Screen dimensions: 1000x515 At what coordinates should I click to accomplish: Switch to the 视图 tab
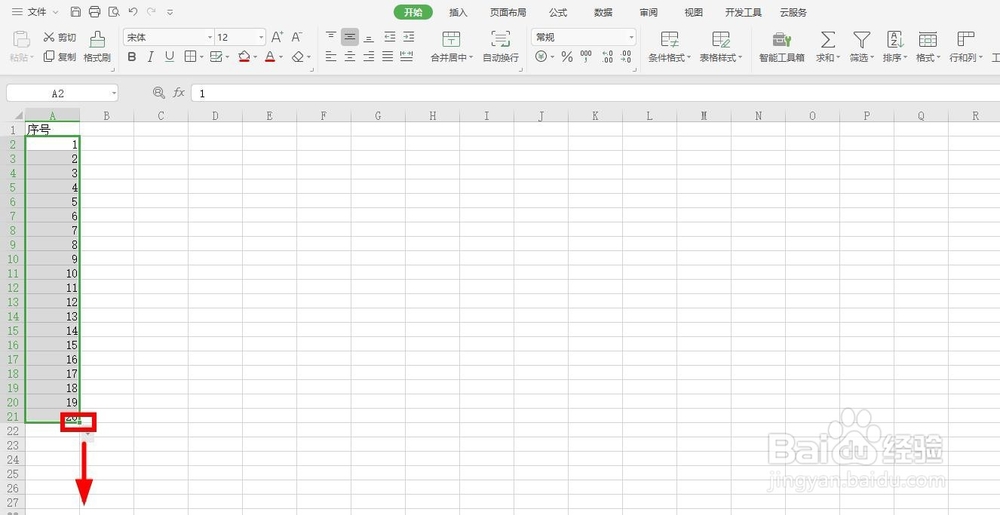[693, 12]
